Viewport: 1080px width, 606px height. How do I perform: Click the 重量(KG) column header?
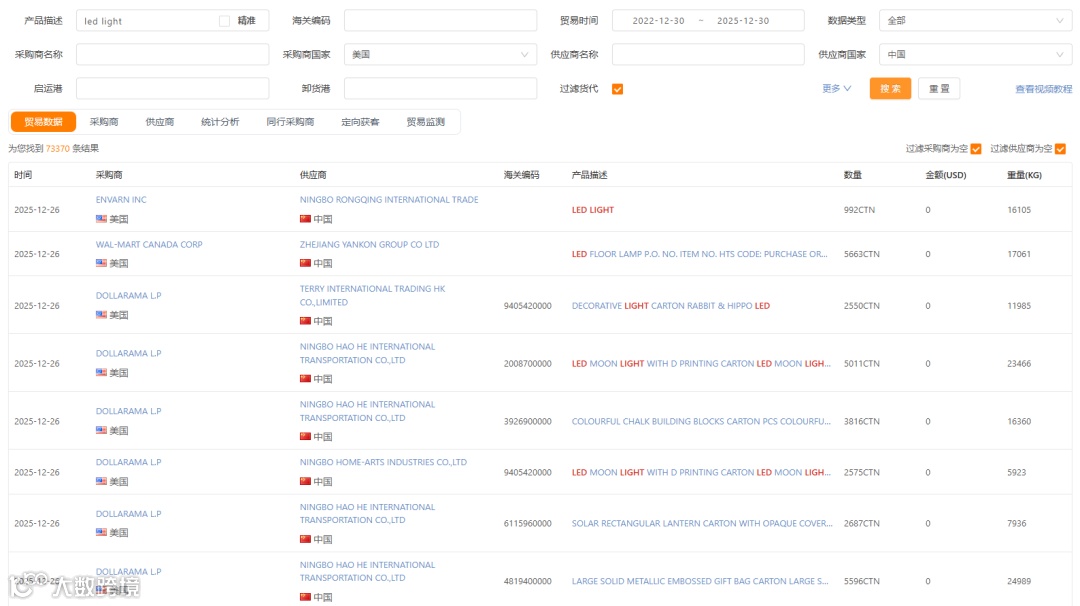pos(1024,175)
